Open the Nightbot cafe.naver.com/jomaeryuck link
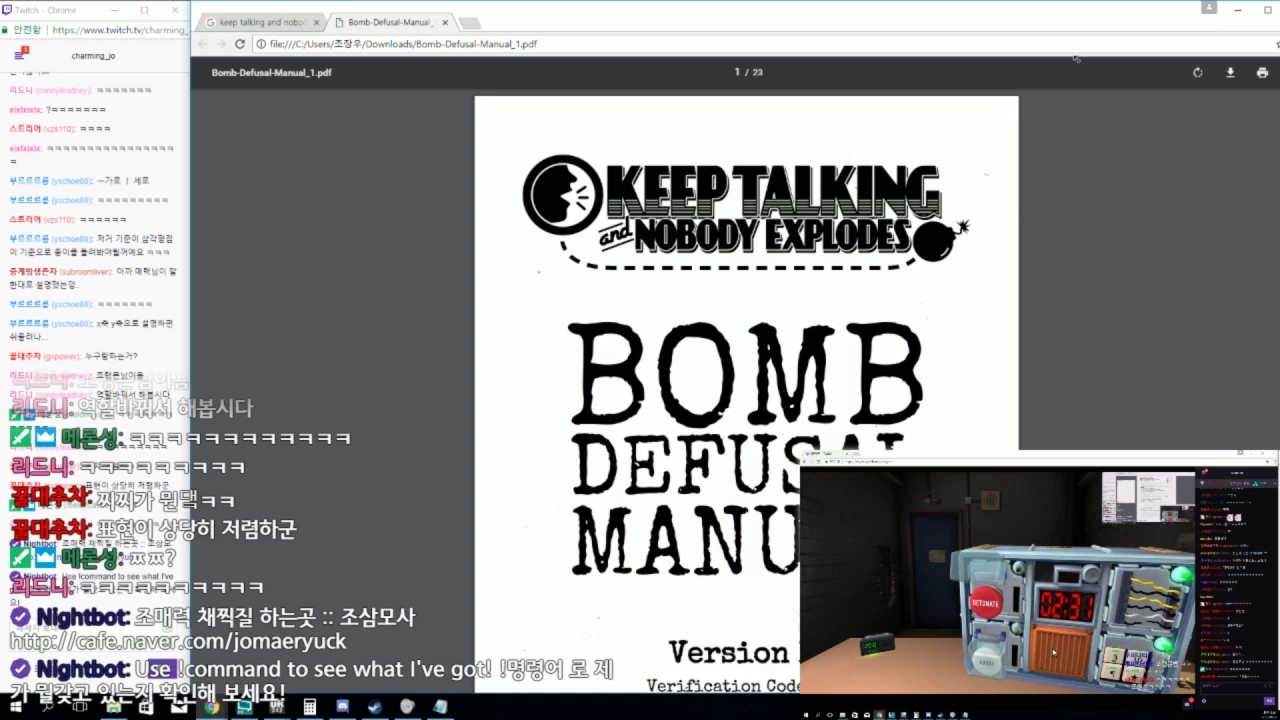This screenshot has height=720, width=1280. 178,642
